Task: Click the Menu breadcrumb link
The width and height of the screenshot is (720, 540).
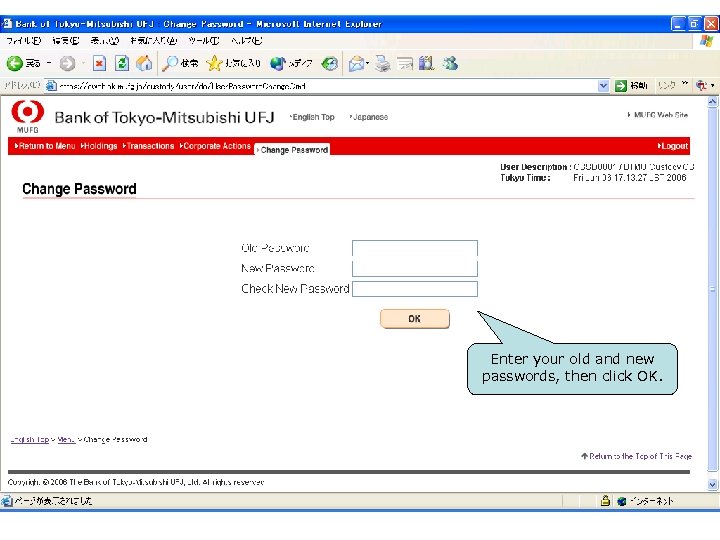Action: tap(66, 439)
